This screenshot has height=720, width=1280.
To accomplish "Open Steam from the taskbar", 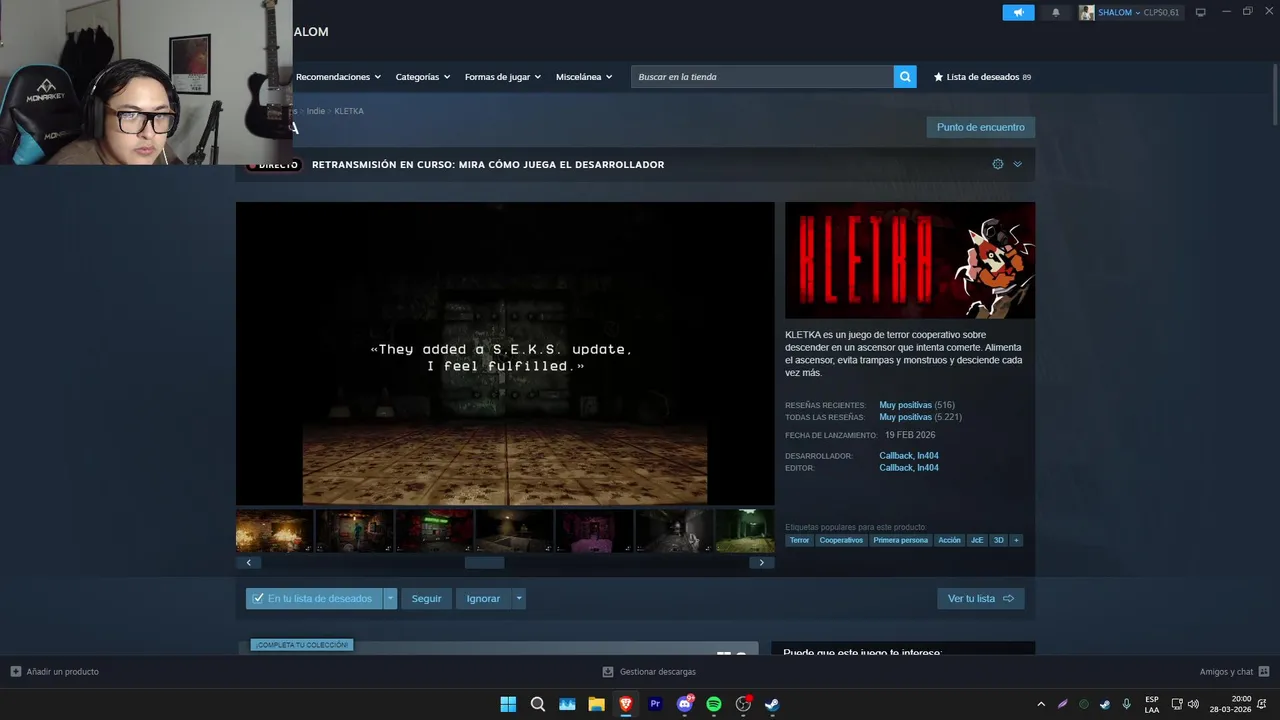I will point(772,704).
